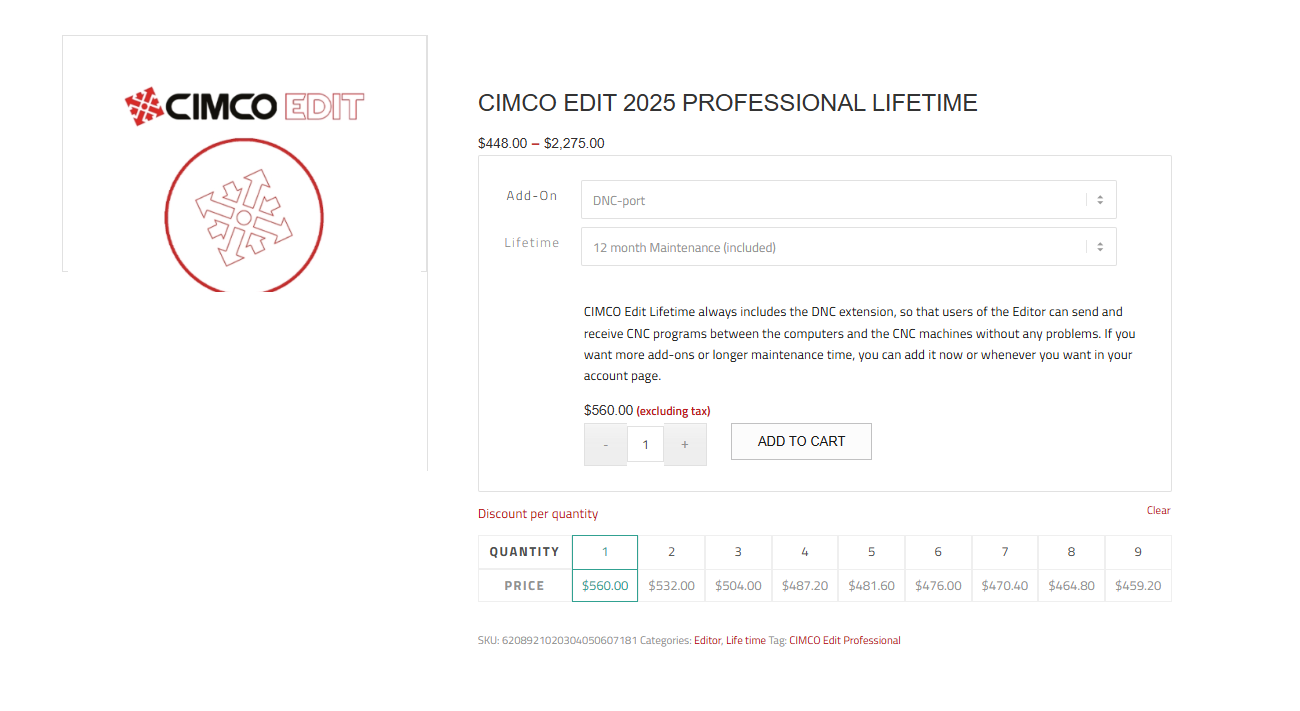Click the Add-On dropdown arrow indicator

click(1100, 200)
